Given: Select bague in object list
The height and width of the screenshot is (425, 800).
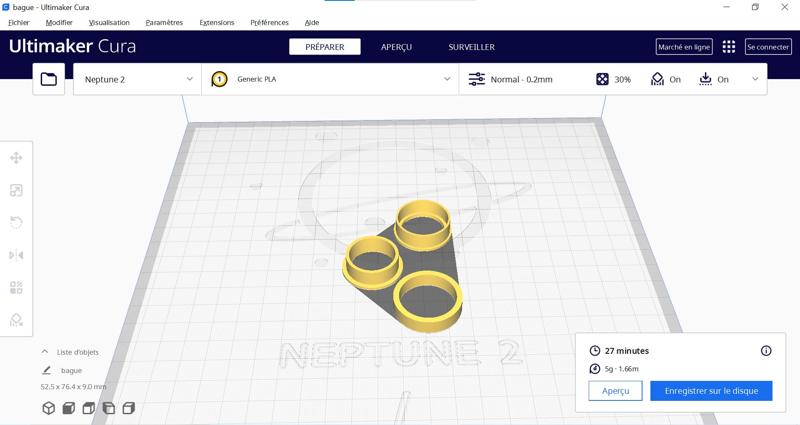Looking at the screenshot, I should point(71,370).
